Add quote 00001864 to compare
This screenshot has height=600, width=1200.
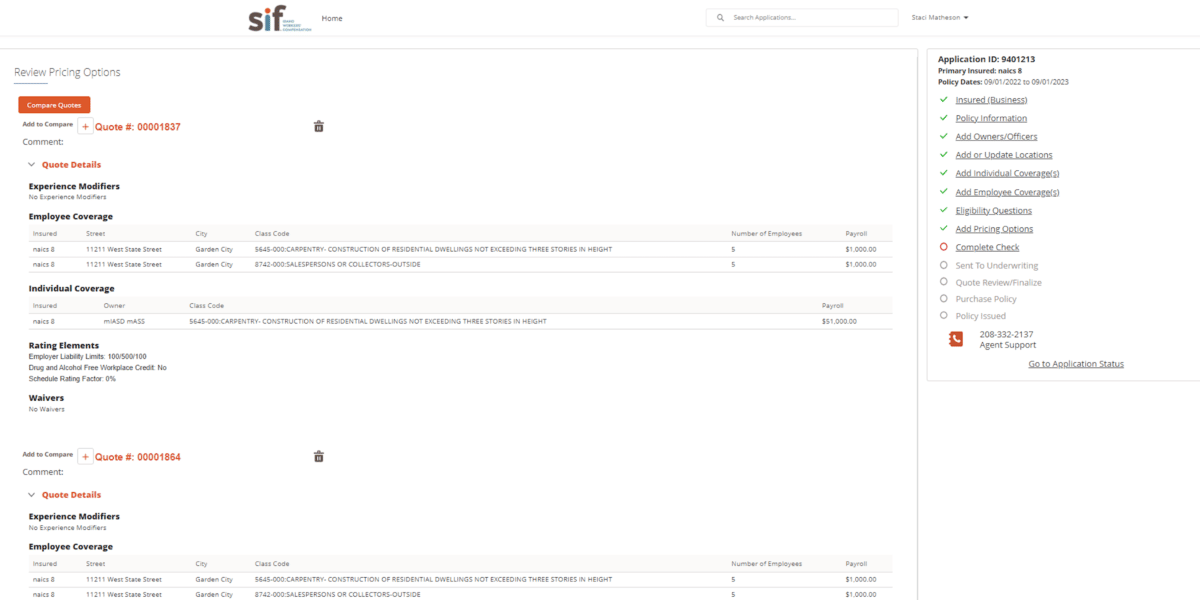coord(85,456)
